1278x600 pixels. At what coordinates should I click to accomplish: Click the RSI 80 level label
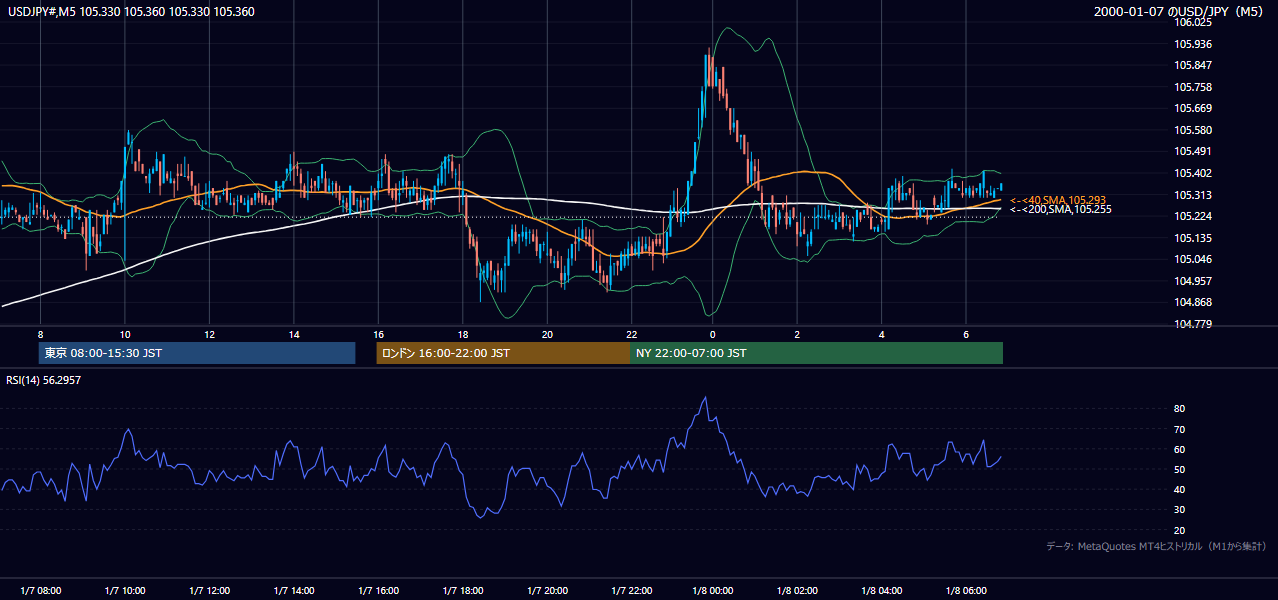[x=1179, y=409]
